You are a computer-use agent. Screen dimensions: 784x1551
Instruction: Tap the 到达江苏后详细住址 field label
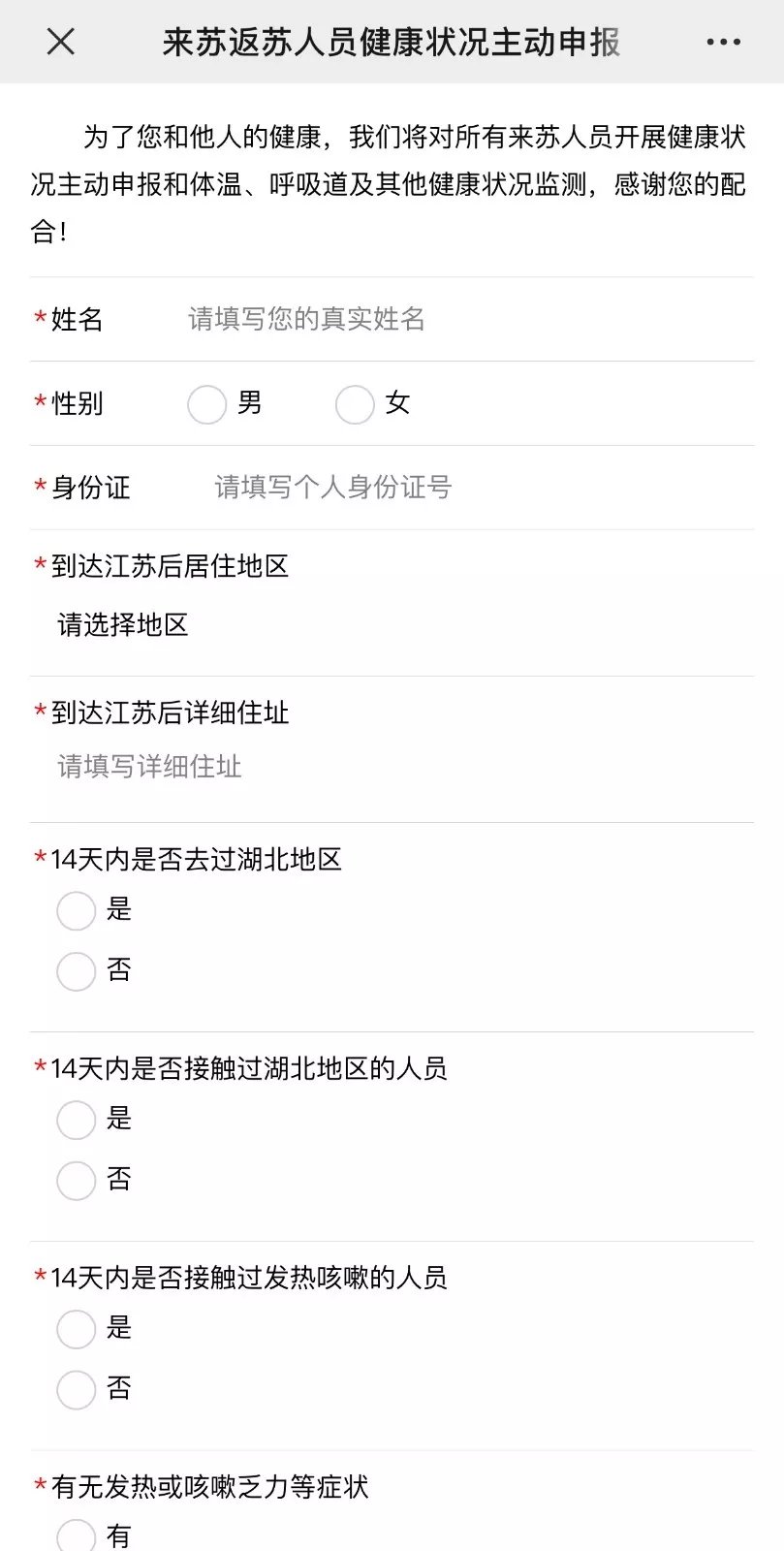(x=171, y=712)
